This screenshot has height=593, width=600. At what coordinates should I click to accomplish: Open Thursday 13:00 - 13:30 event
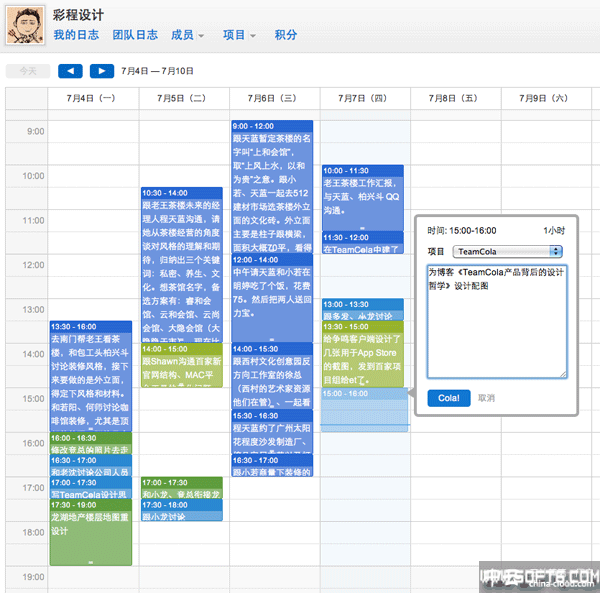(x=363, y=310)
